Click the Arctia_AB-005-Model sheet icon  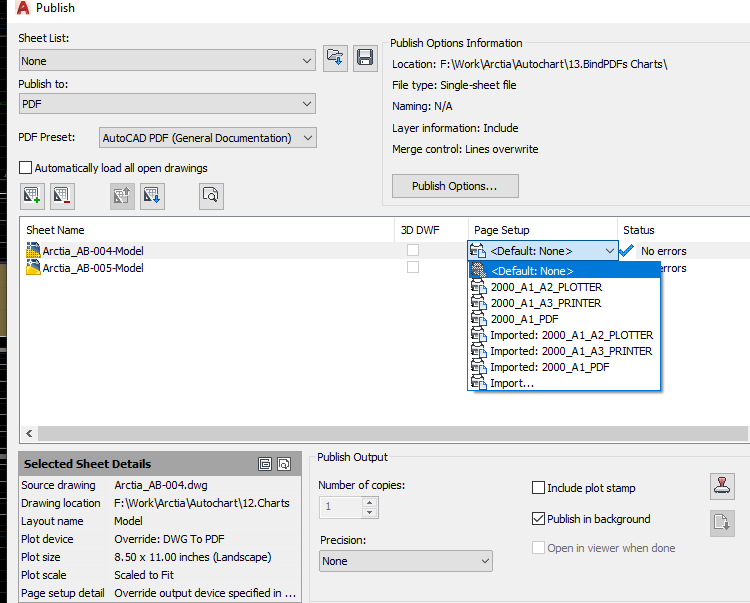coord(33,267)
